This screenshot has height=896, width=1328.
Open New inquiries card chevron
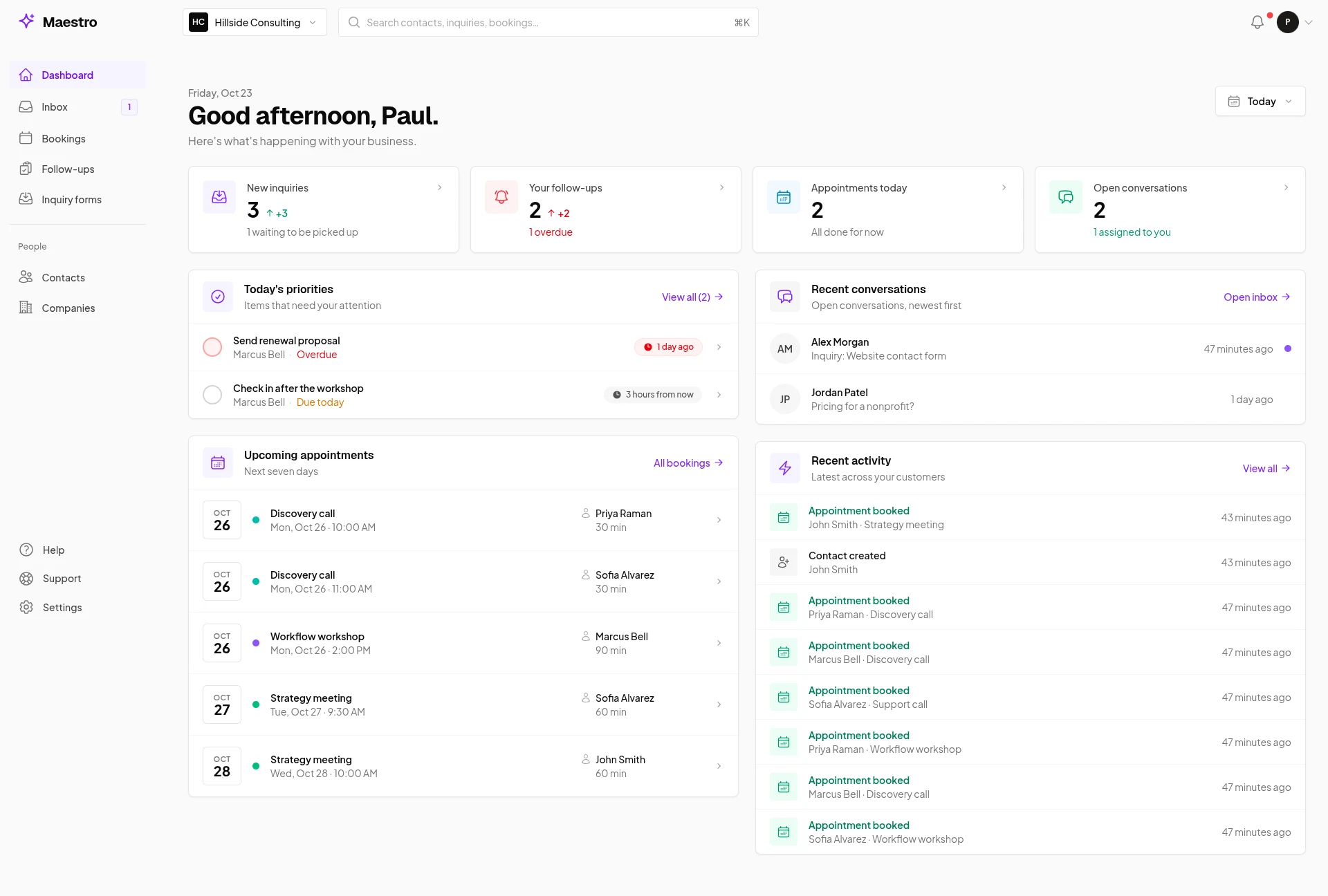(439, 187)
